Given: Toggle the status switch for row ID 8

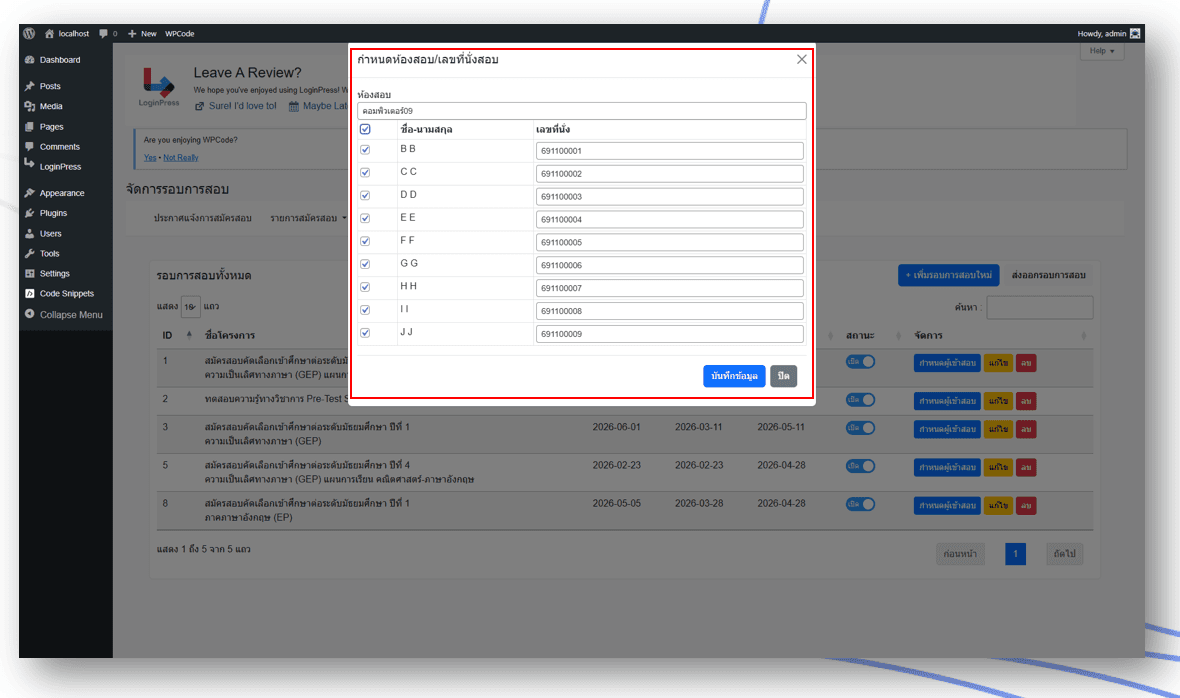Looking at the screenshot, I should tap(860, 504).
